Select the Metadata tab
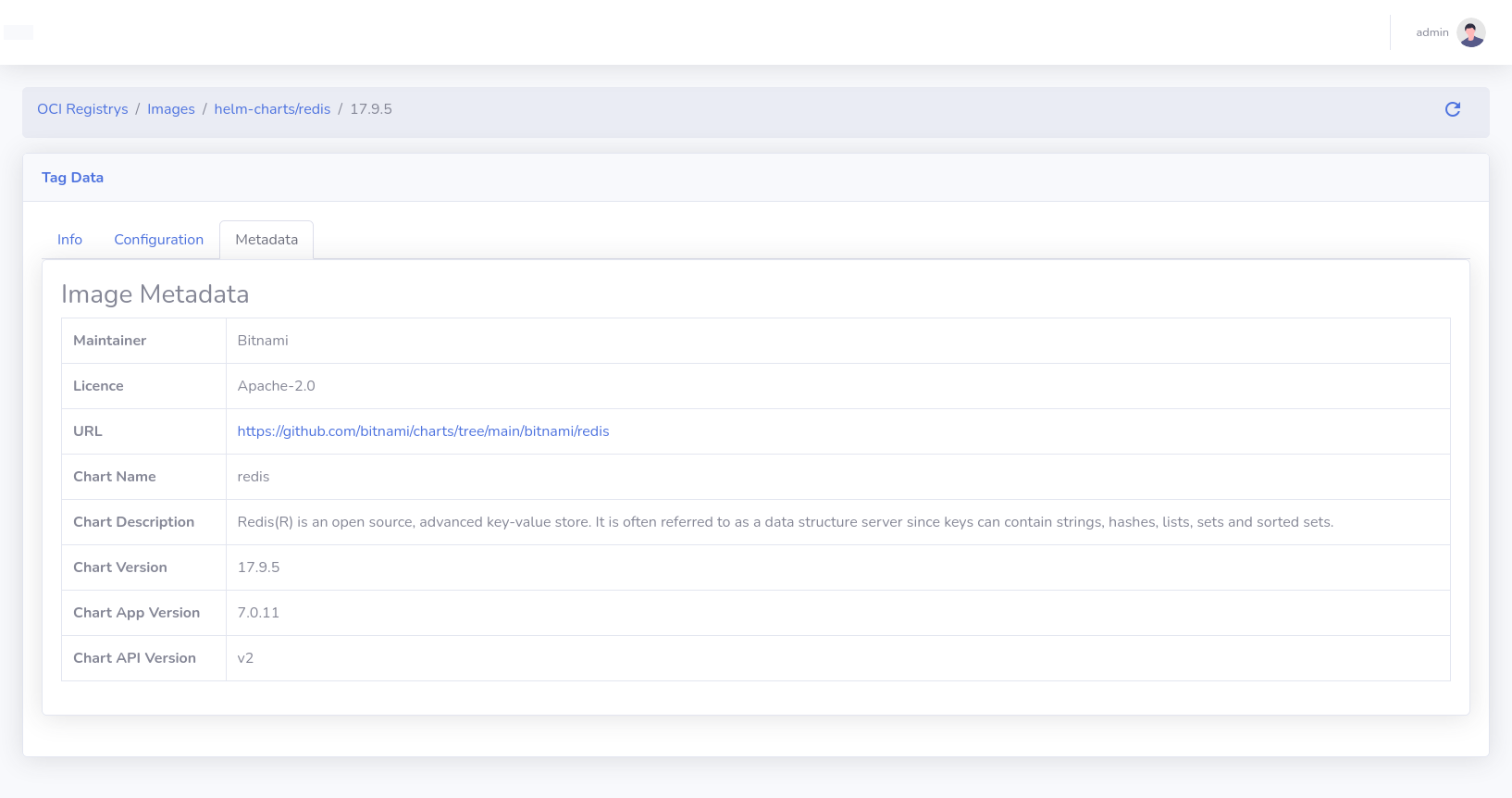The height and width of the screenshot is (798, 1512). point(266,240)
